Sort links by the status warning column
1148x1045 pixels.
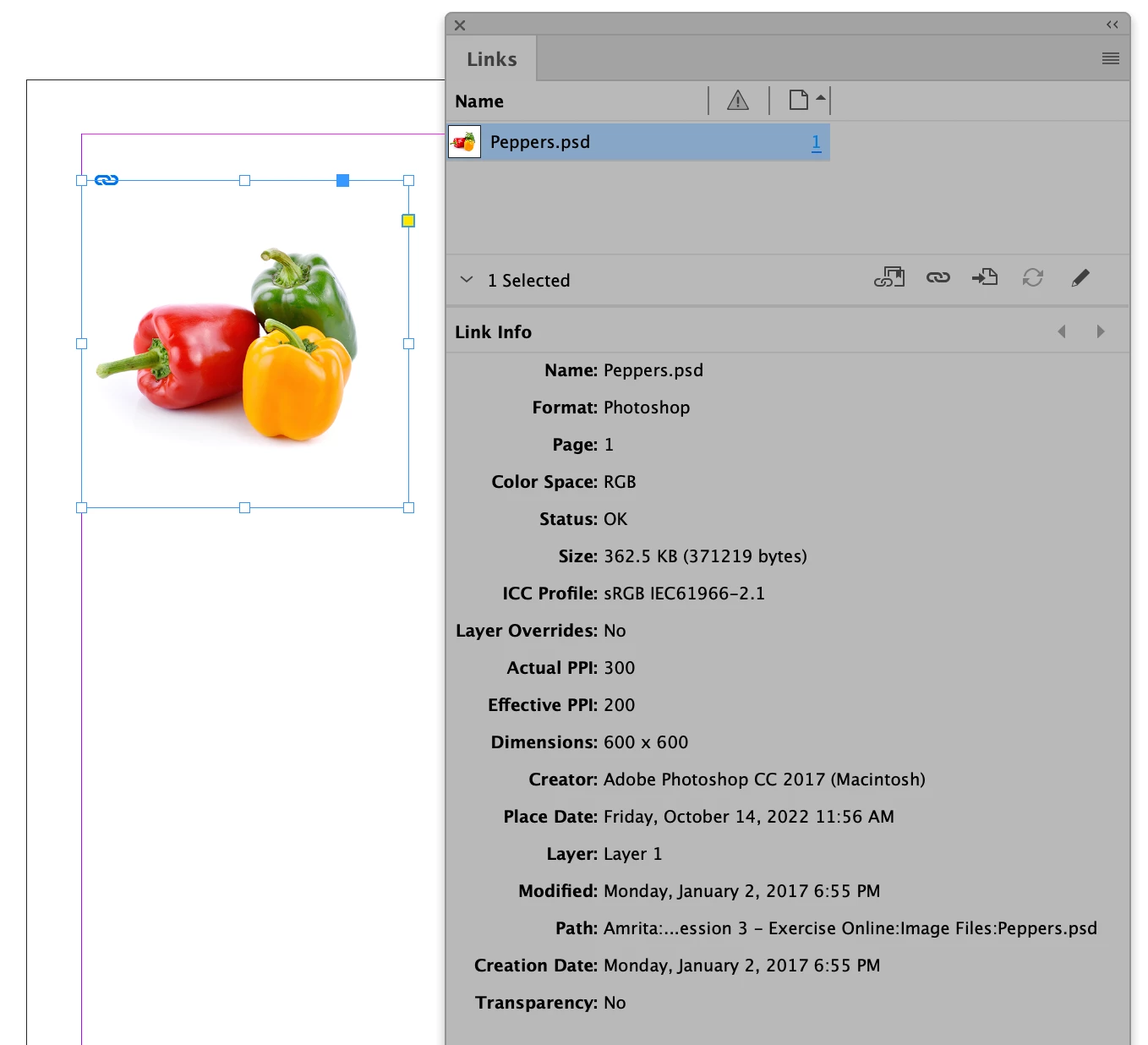[738, 101]
